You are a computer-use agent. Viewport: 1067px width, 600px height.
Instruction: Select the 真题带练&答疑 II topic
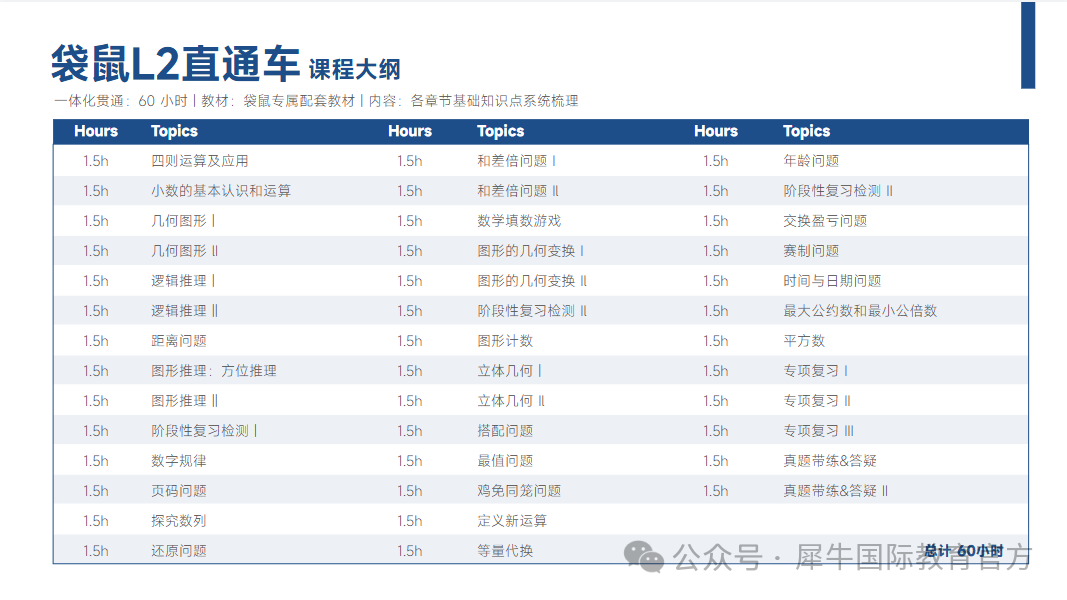click(x=836, y=490)
